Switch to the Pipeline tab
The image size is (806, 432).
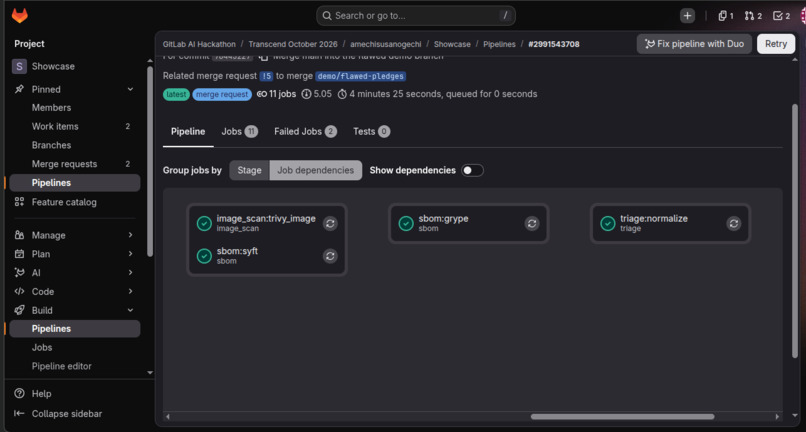pos(188,132)
